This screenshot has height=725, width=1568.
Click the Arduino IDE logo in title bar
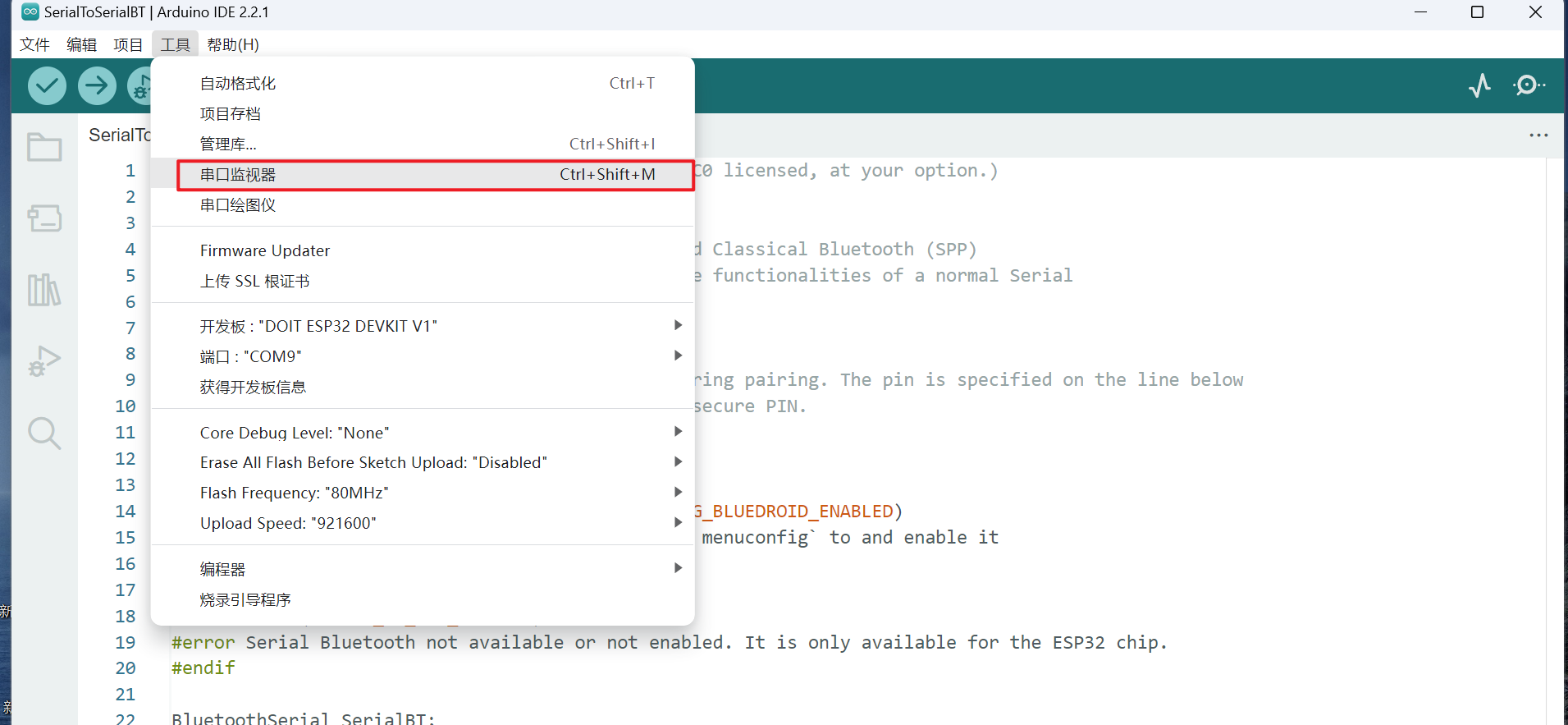tap(30, 11)
